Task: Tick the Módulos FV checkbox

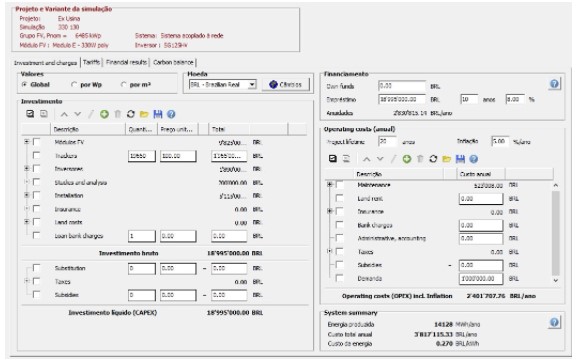Action: [x=36, y=142]
